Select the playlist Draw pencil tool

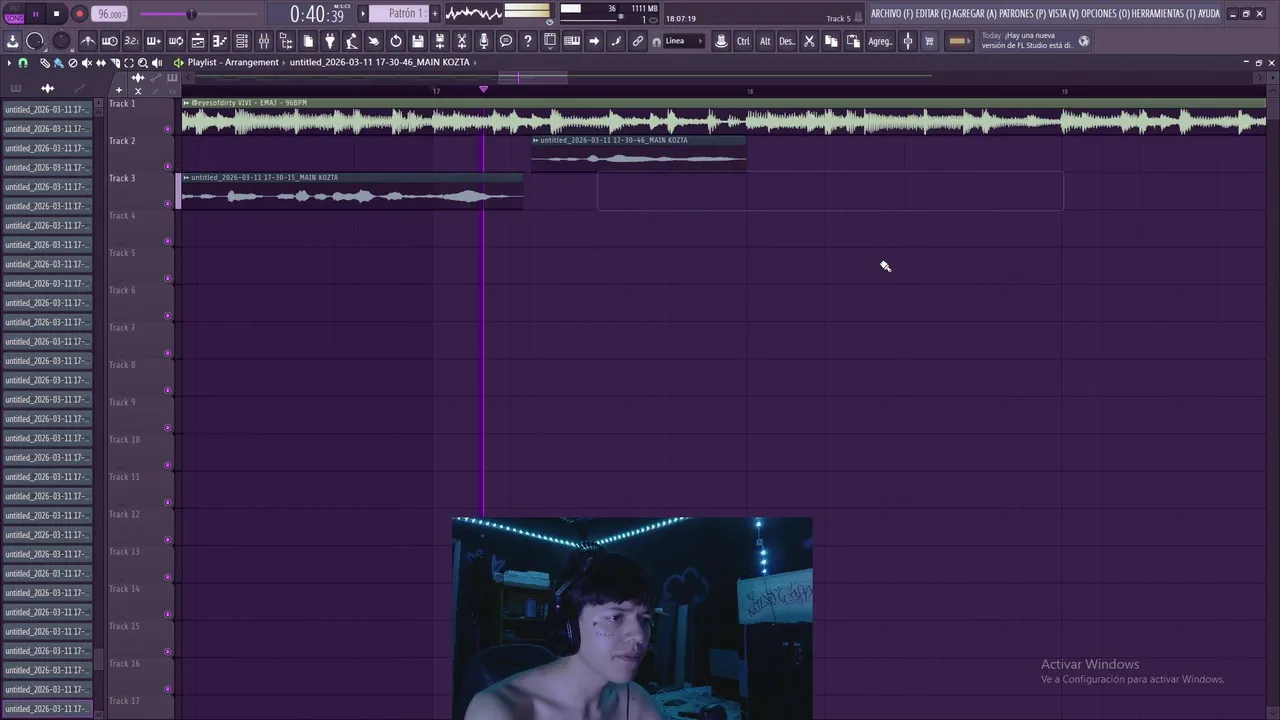[x=45, y=62]
